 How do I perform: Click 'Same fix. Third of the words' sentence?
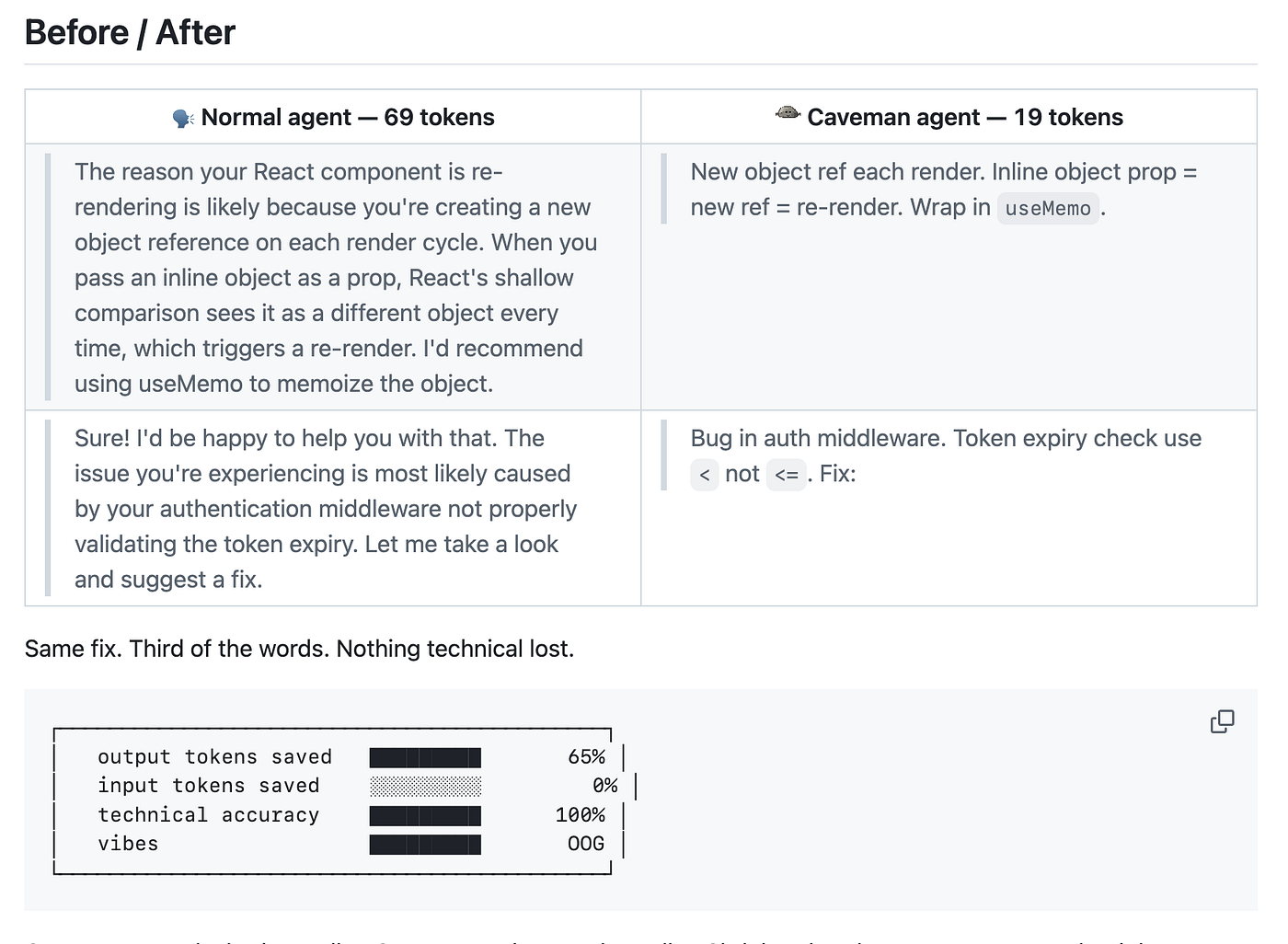(x=299, y=649)
